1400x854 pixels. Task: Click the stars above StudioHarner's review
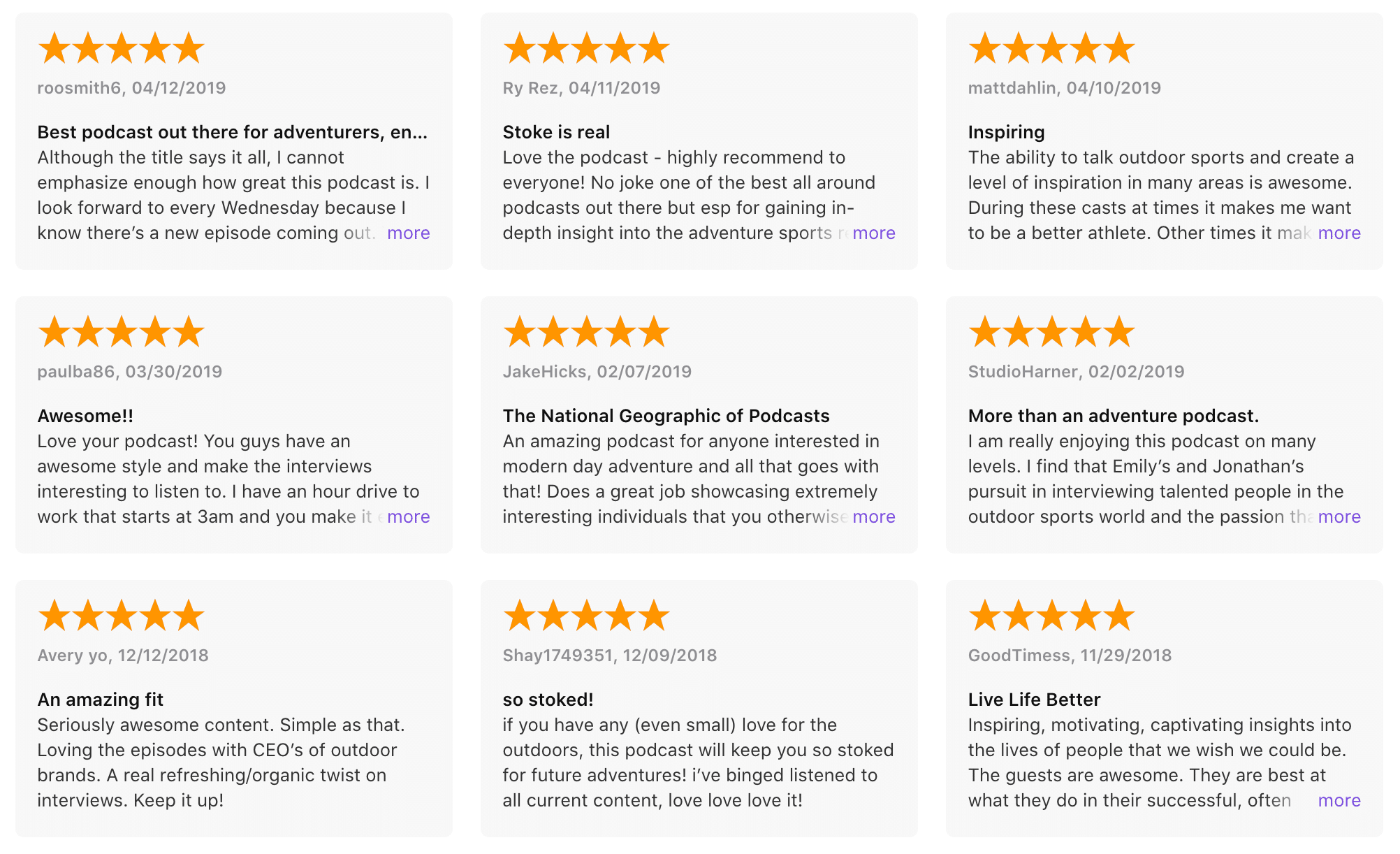tap(1051, 332)
